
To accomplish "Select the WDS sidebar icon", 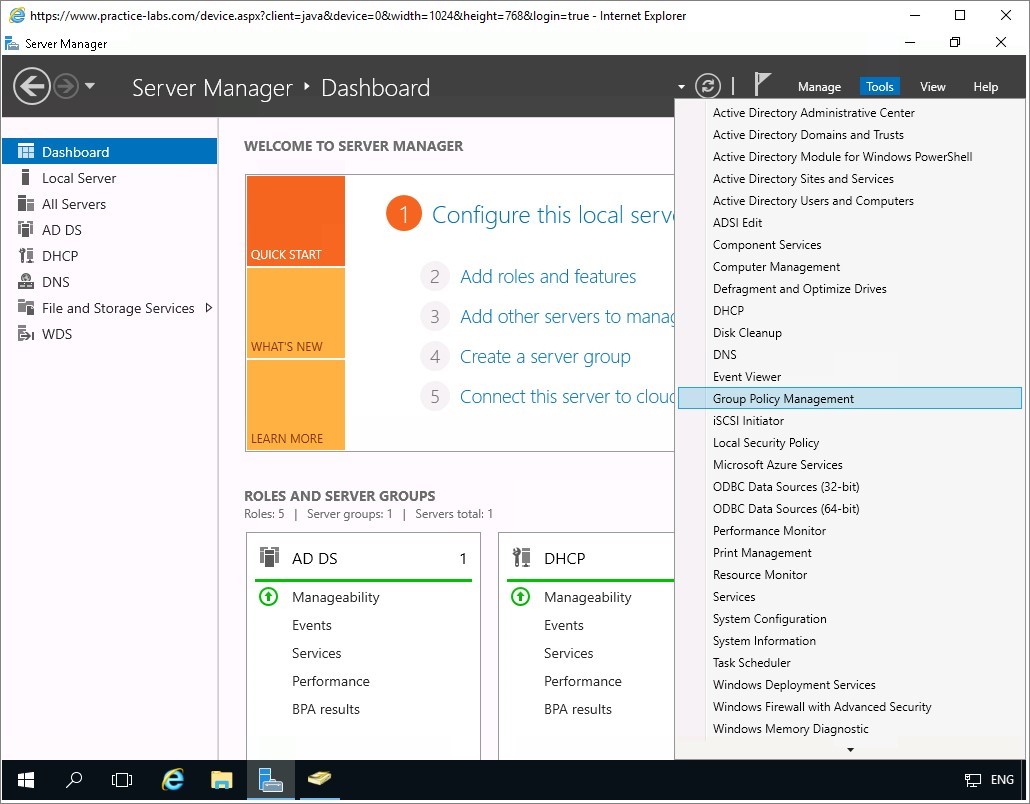I will click(26, 334).
